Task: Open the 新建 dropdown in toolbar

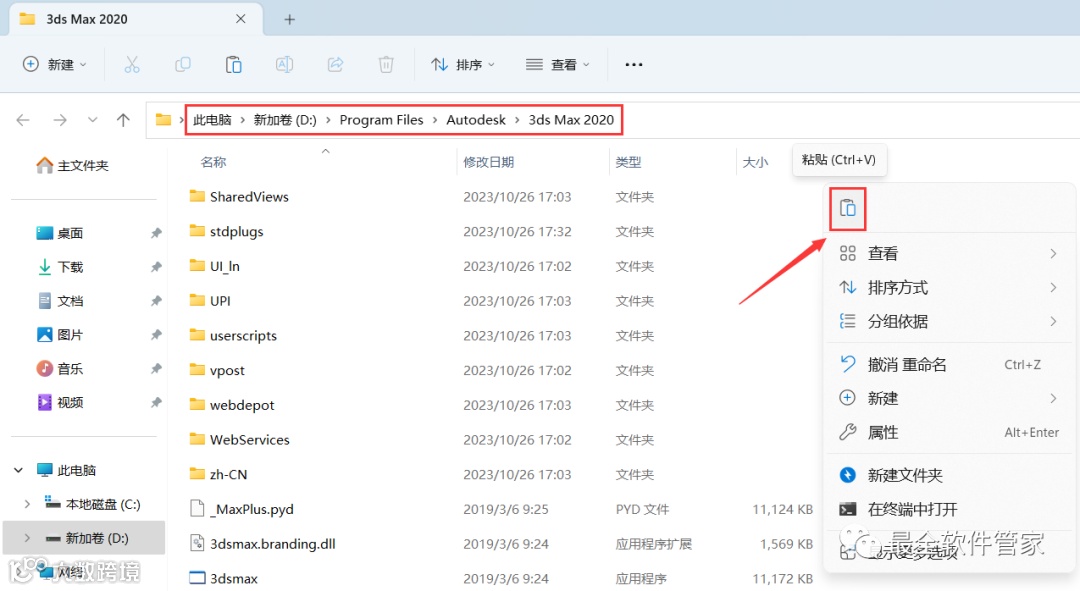Action: [x=54, y=65]
